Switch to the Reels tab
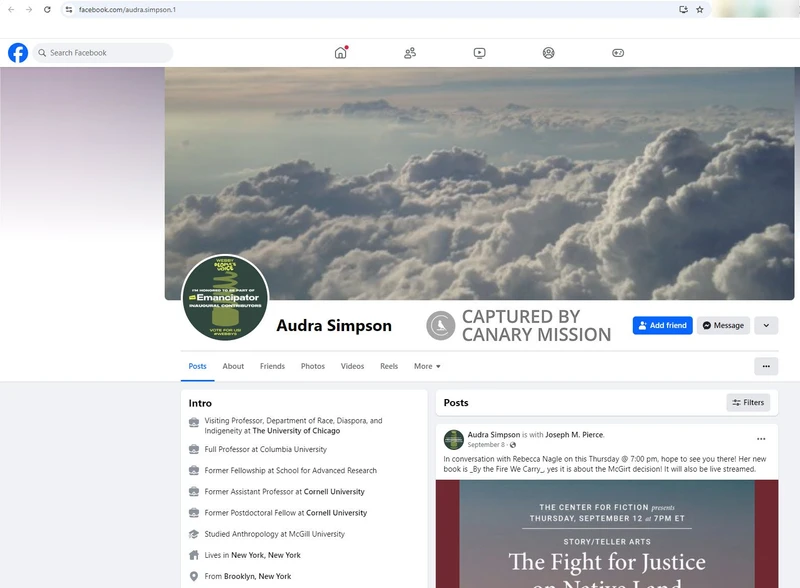Image resolution: width=800 pixels, height=588 pixels. pos(389,366)
